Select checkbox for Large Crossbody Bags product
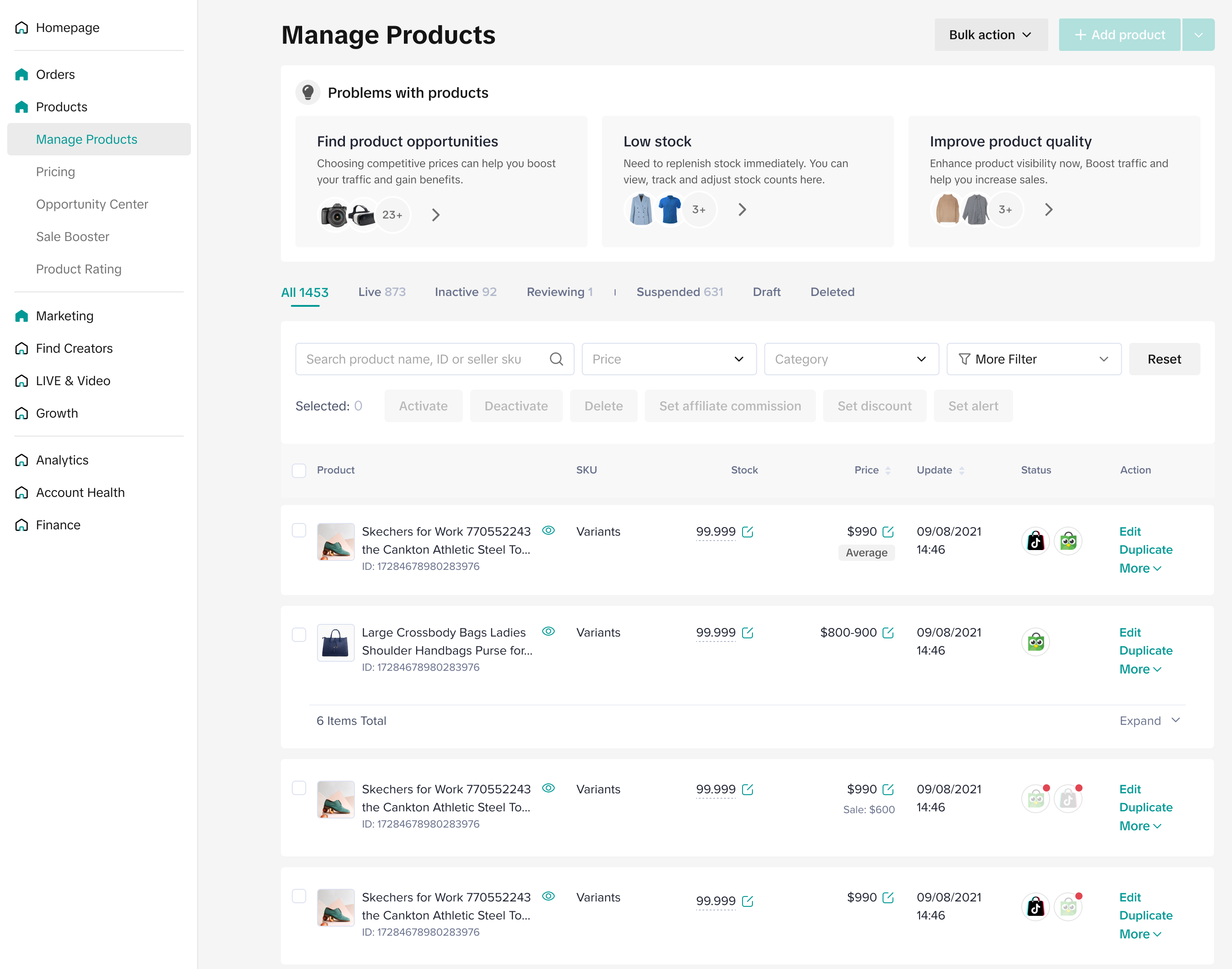 (x=299, y=634)
